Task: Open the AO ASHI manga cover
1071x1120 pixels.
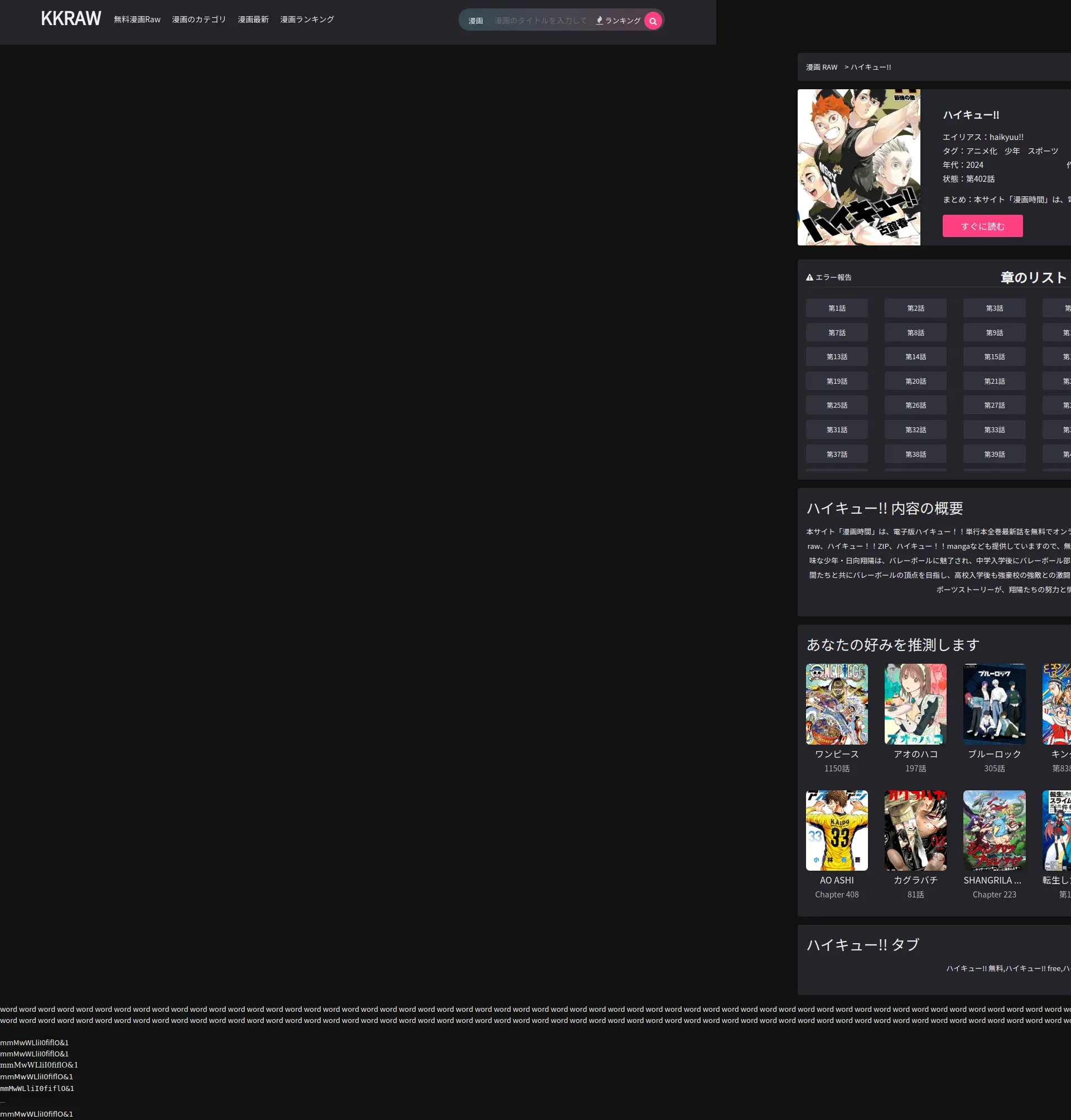Action: 836,830
